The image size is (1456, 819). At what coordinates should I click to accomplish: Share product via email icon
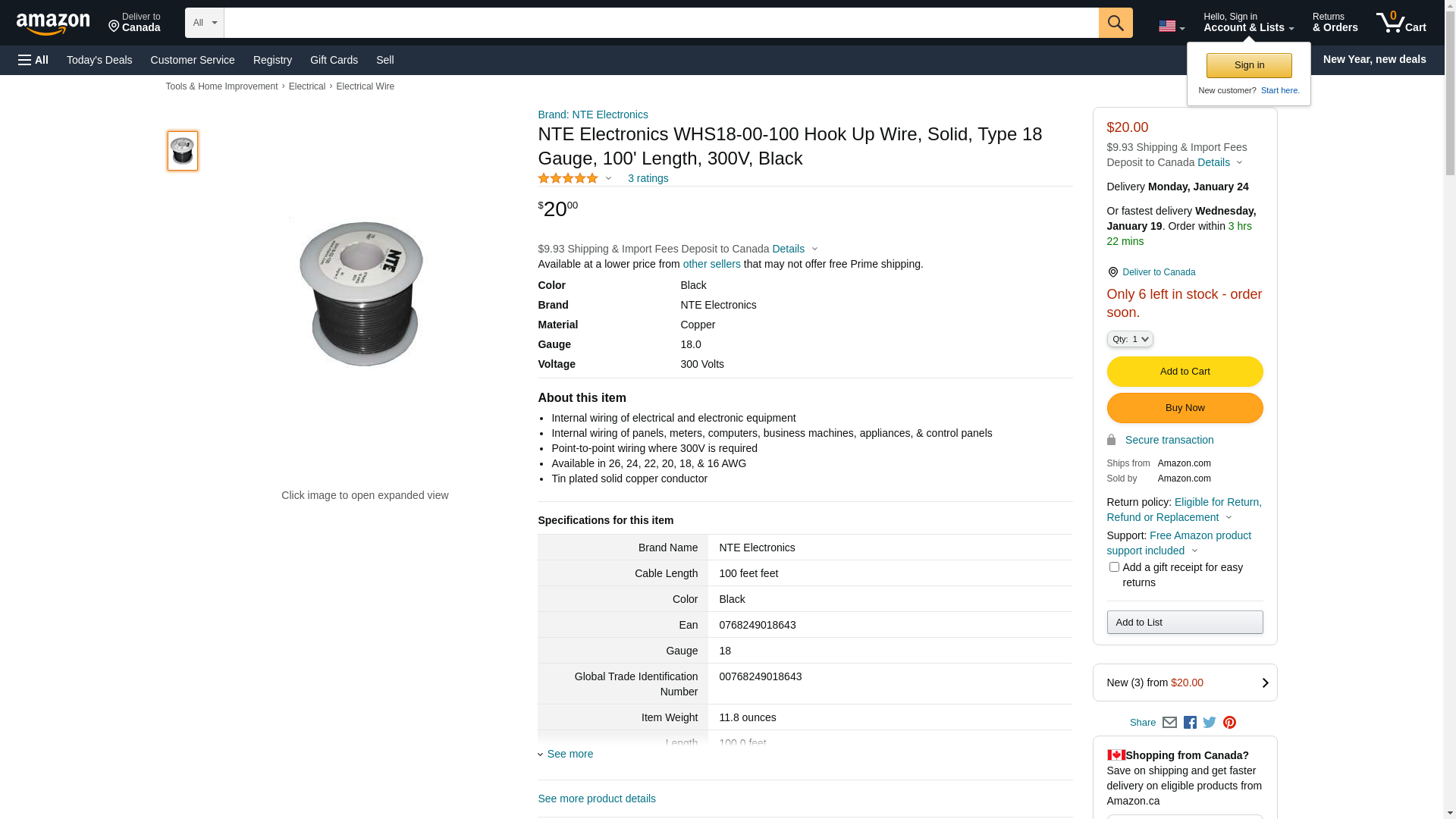pos(1169,723)
